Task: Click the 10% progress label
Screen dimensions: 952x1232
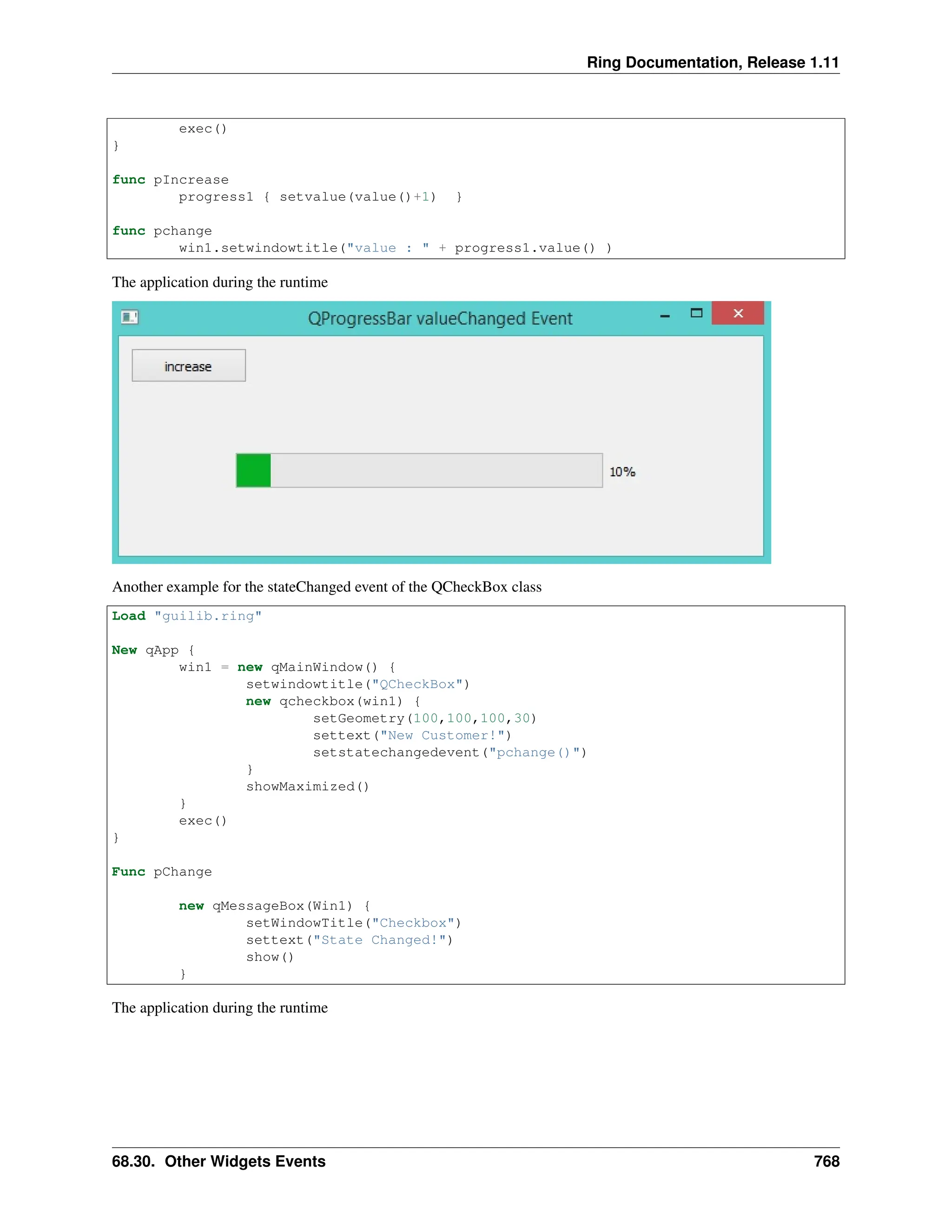Action: click(622, 471)
